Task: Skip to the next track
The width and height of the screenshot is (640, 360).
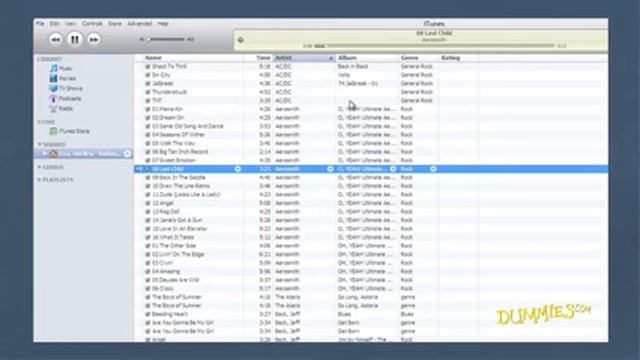Action: tap(94, 40)
